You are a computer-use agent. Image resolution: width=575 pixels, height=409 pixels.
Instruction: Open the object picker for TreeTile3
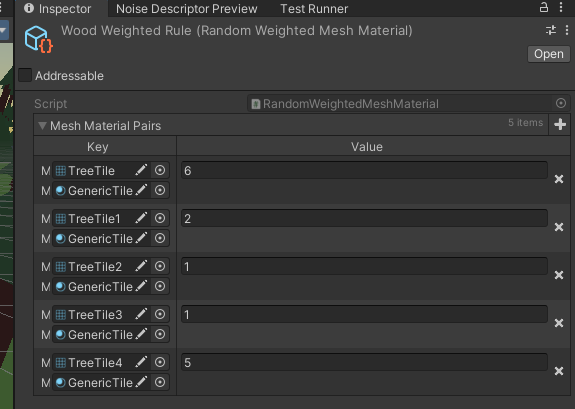pyautogui.click(x=160, y=314)
